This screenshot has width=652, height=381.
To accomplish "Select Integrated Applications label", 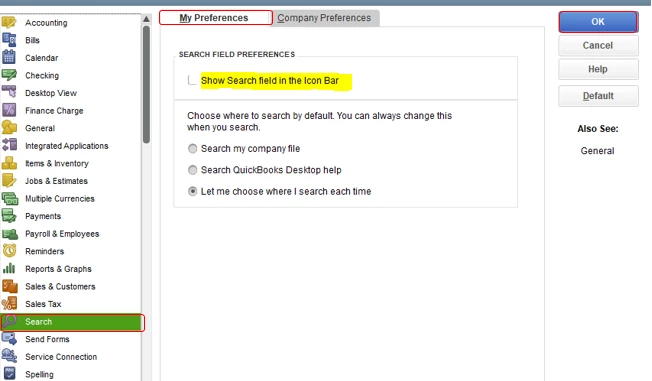I will (x=67, y=146).
